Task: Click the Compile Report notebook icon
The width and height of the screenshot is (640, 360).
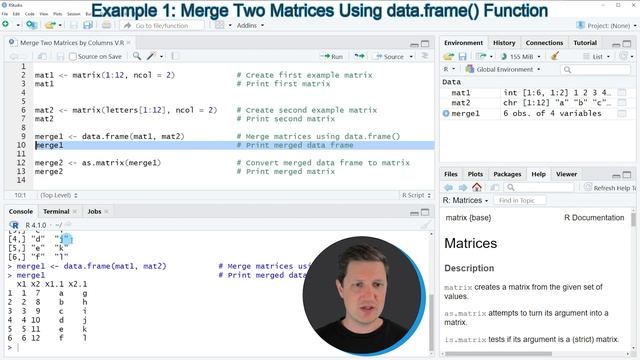Action: pyautogui.click(x=175, y=56)
